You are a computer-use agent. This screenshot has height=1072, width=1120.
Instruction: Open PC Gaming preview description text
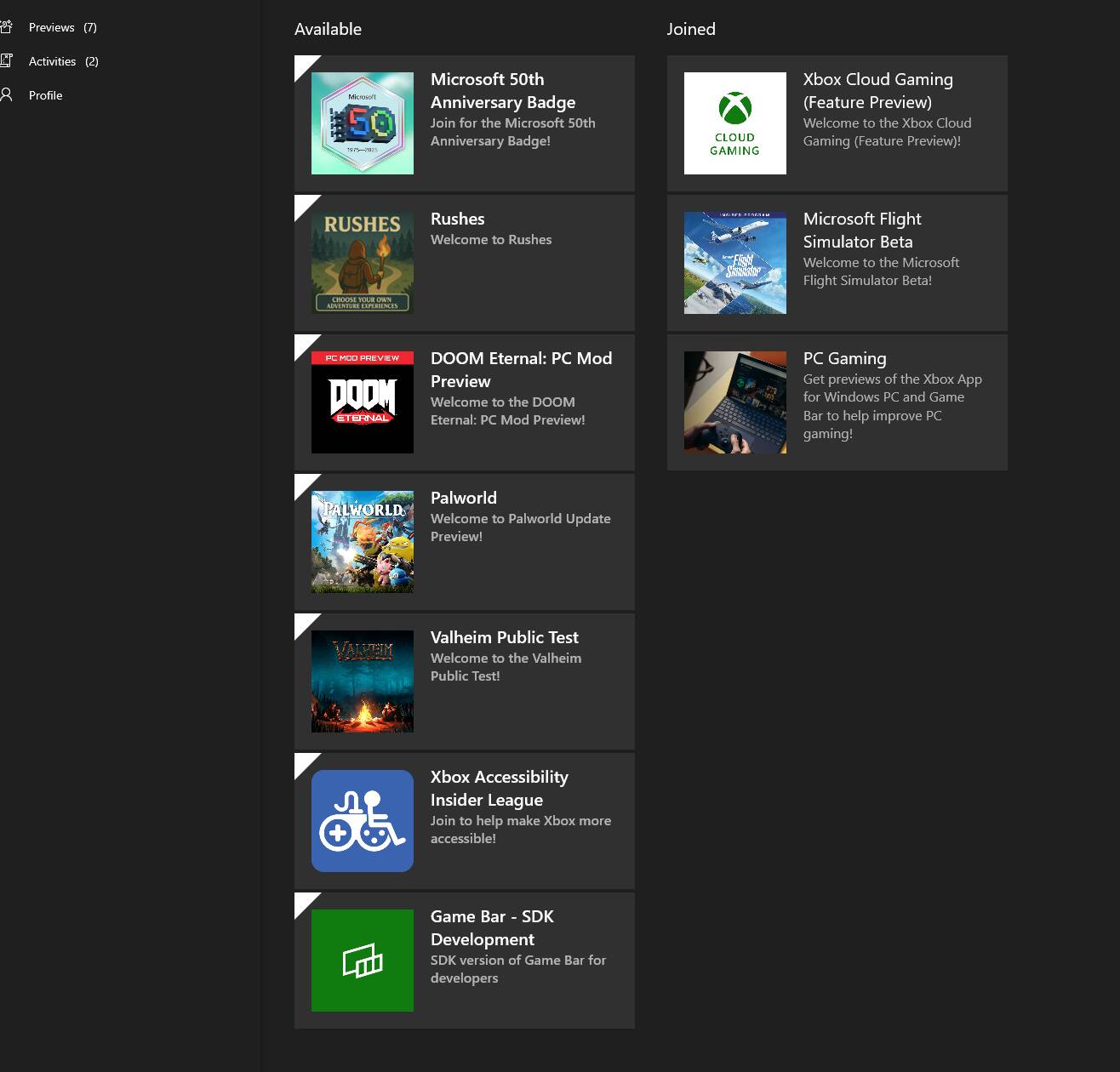coord(892,407)
